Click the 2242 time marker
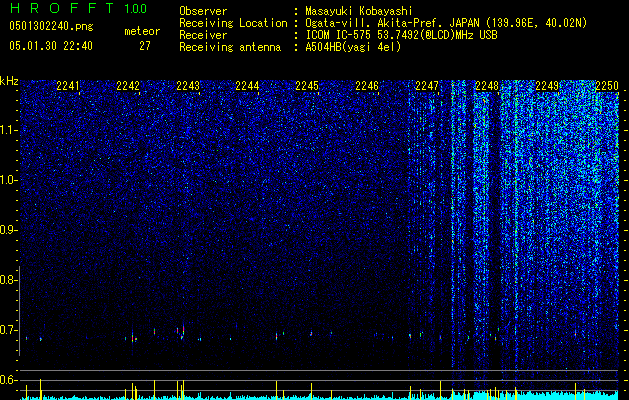 tap(128, 86)
